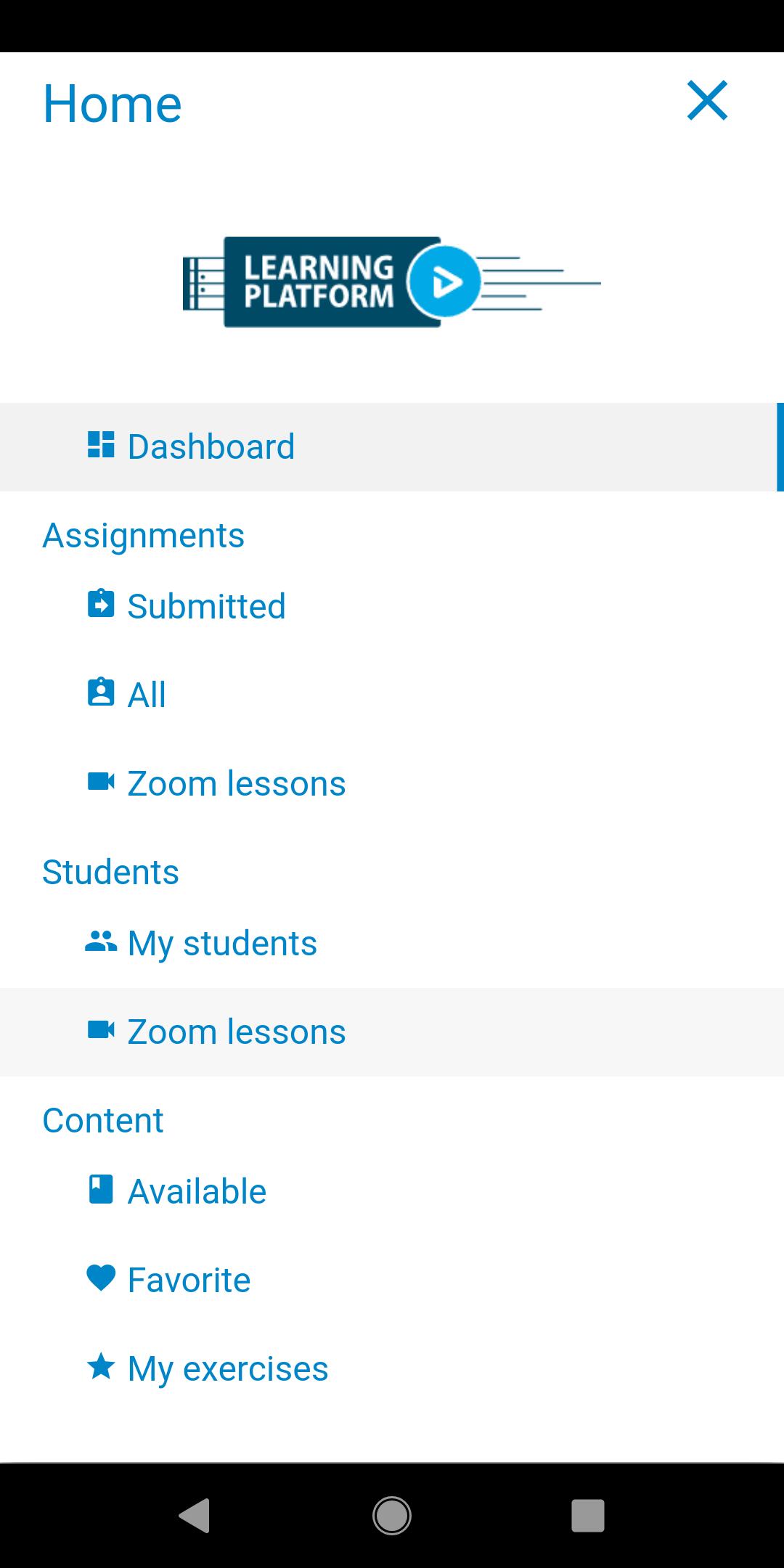The width and height of the screenshot is (784, 1568).
Task: Tap the Android home circle button
Action: click(392, 1516)
